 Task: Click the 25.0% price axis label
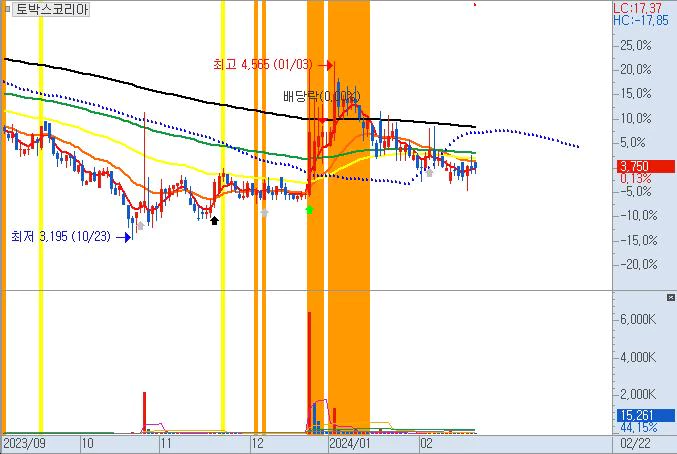pos(636,45)
